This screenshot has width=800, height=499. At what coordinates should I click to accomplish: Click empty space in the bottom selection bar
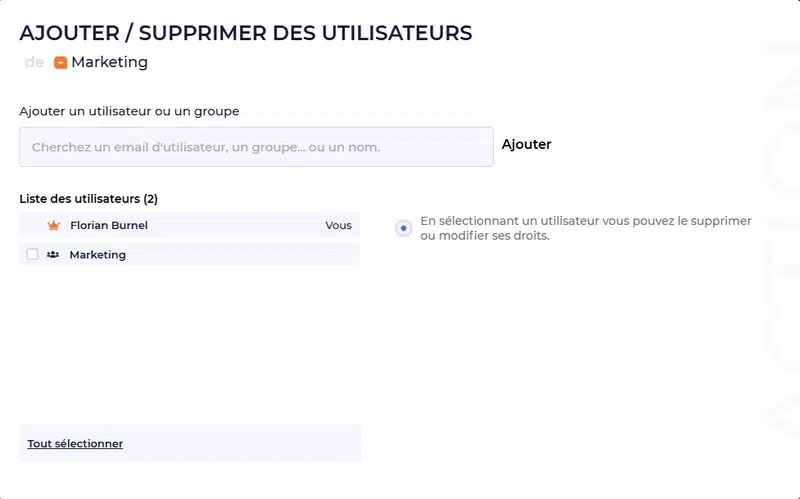(250, 443)
